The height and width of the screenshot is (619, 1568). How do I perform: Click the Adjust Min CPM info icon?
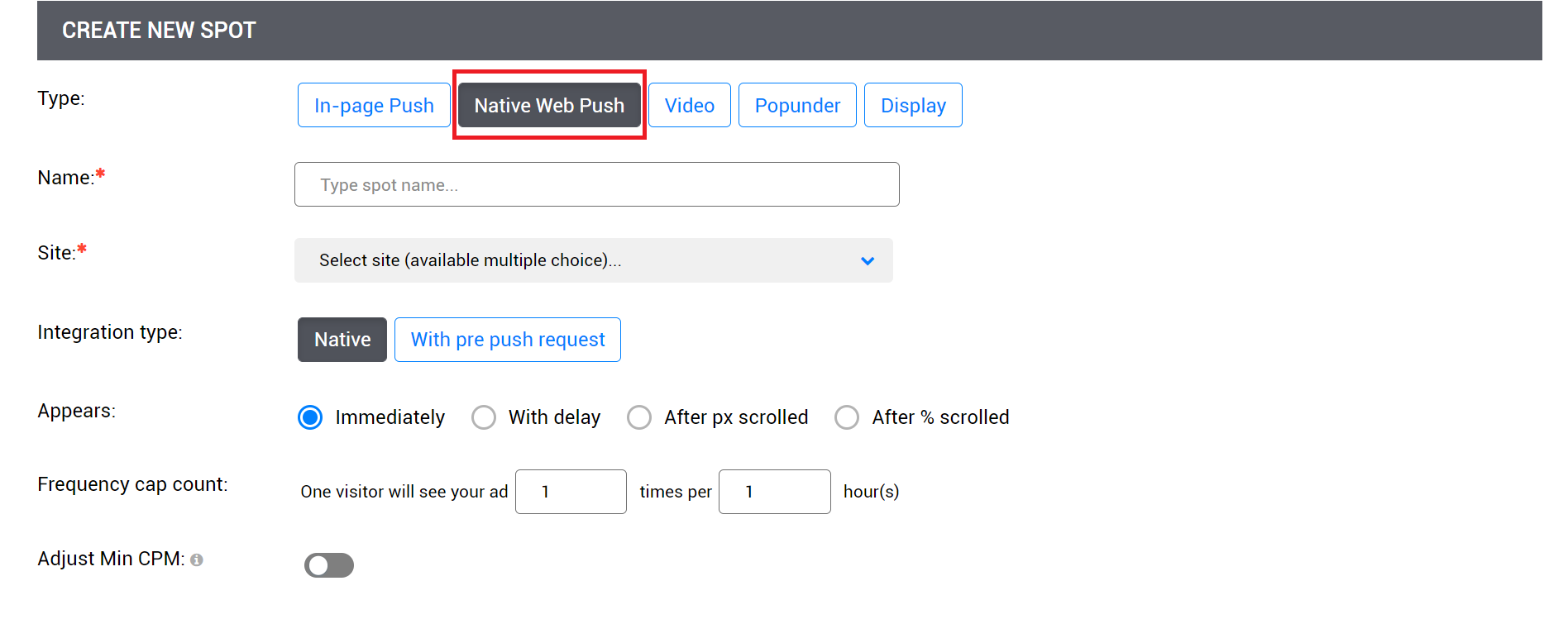[197, 560]
